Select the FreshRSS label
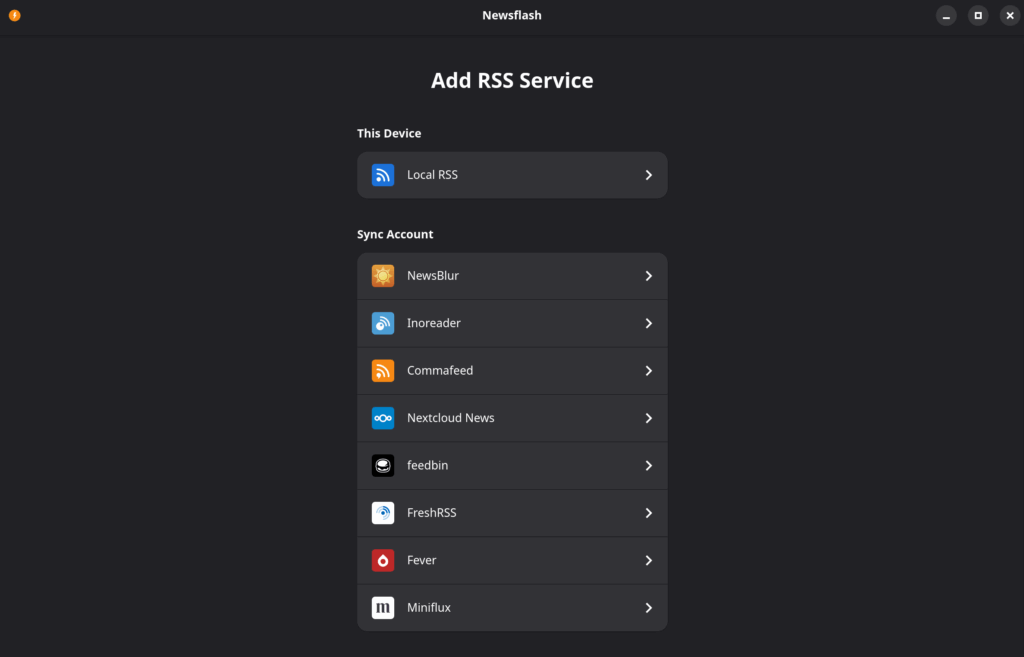Viewport: 1024px width, 657px height. pos(432,513)
